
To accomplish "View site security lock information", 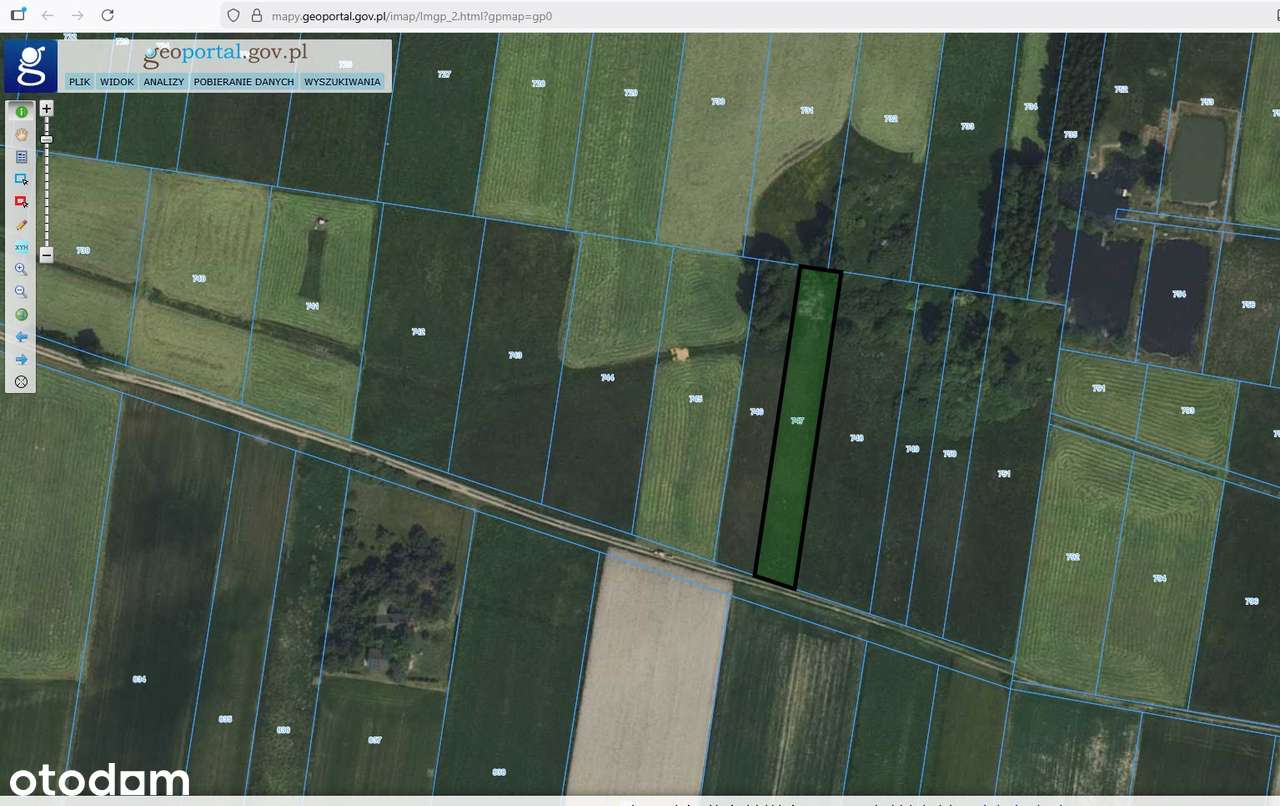I will [x=256, y=16].
